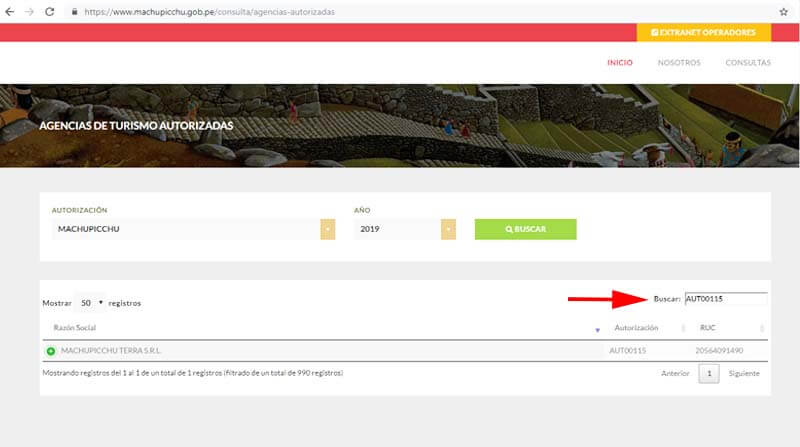
Task: Open the NOSOTROS menu item
Action: click(x=679, y=63)
